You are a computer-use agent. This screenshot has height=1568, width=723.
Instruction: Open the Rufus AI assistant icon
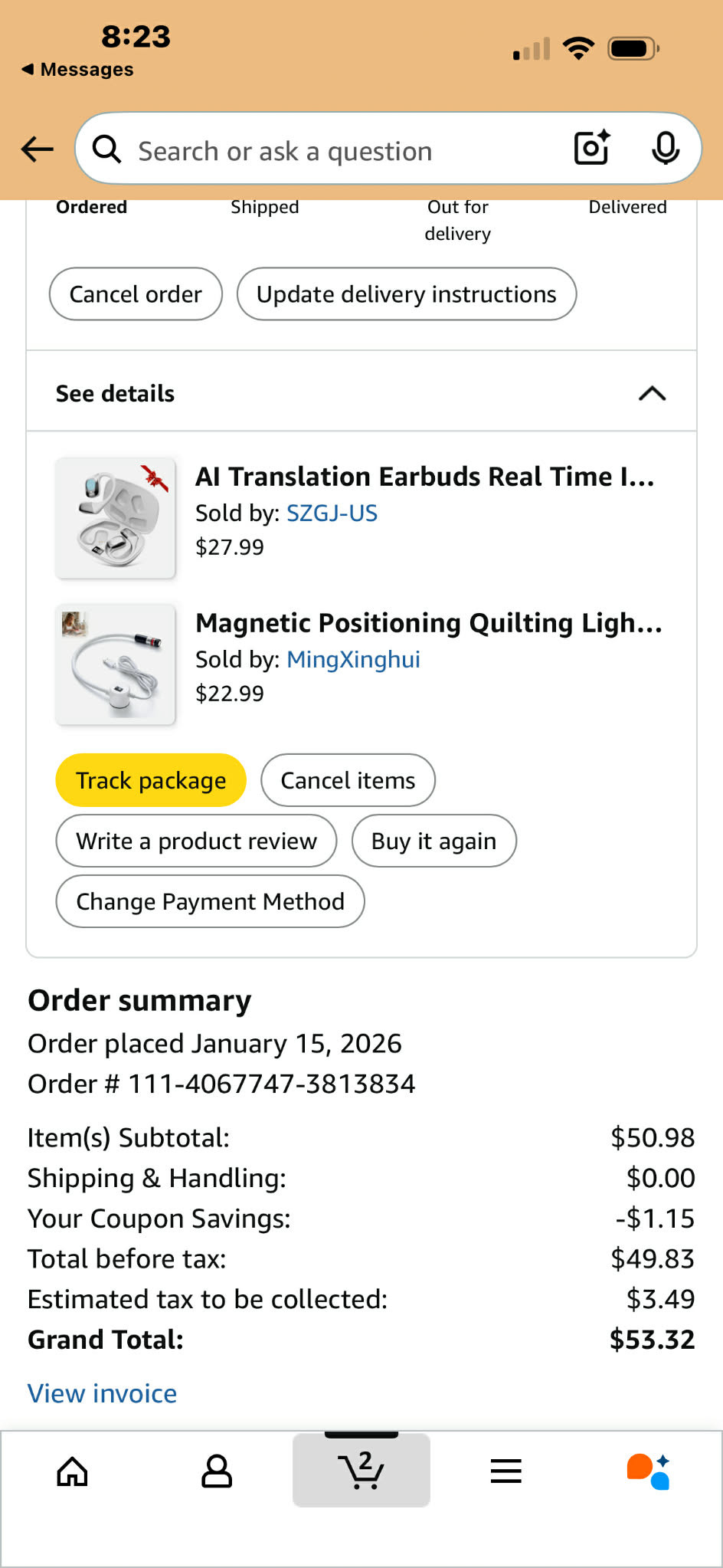(x=649, y=1471)
